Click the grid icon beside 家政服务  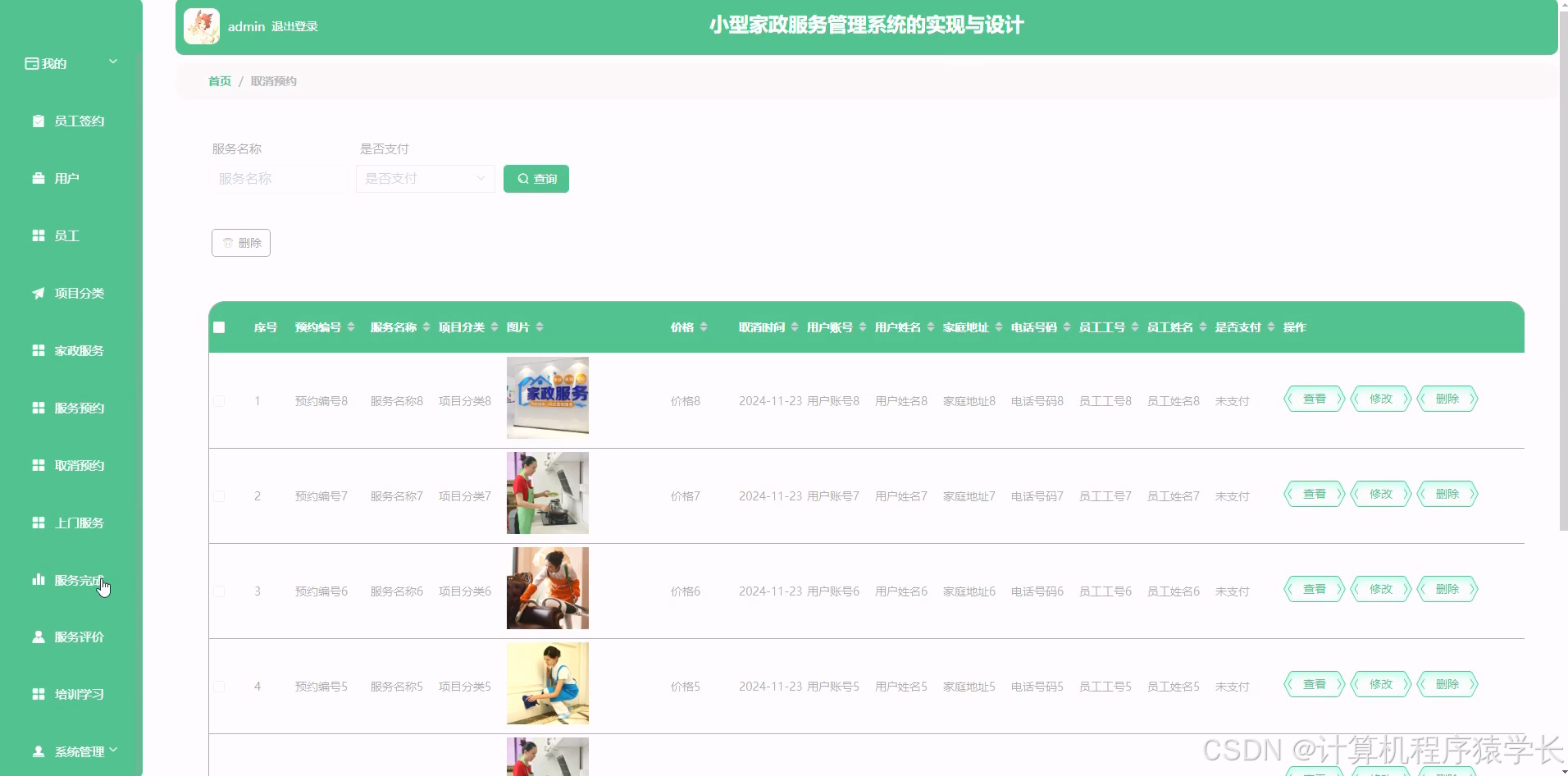39,350
